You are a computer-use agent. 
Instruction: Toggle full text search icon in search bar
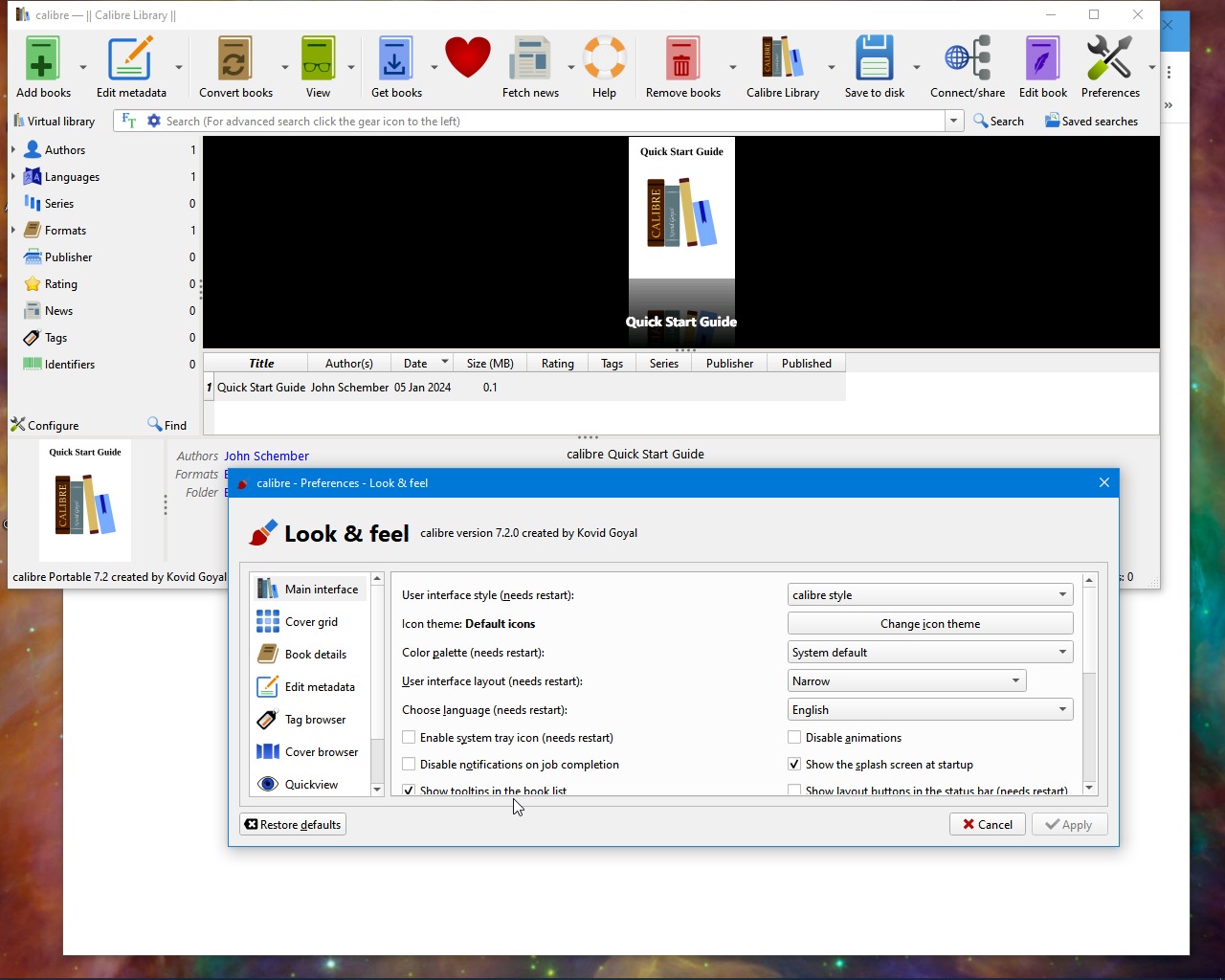[129, 122]
